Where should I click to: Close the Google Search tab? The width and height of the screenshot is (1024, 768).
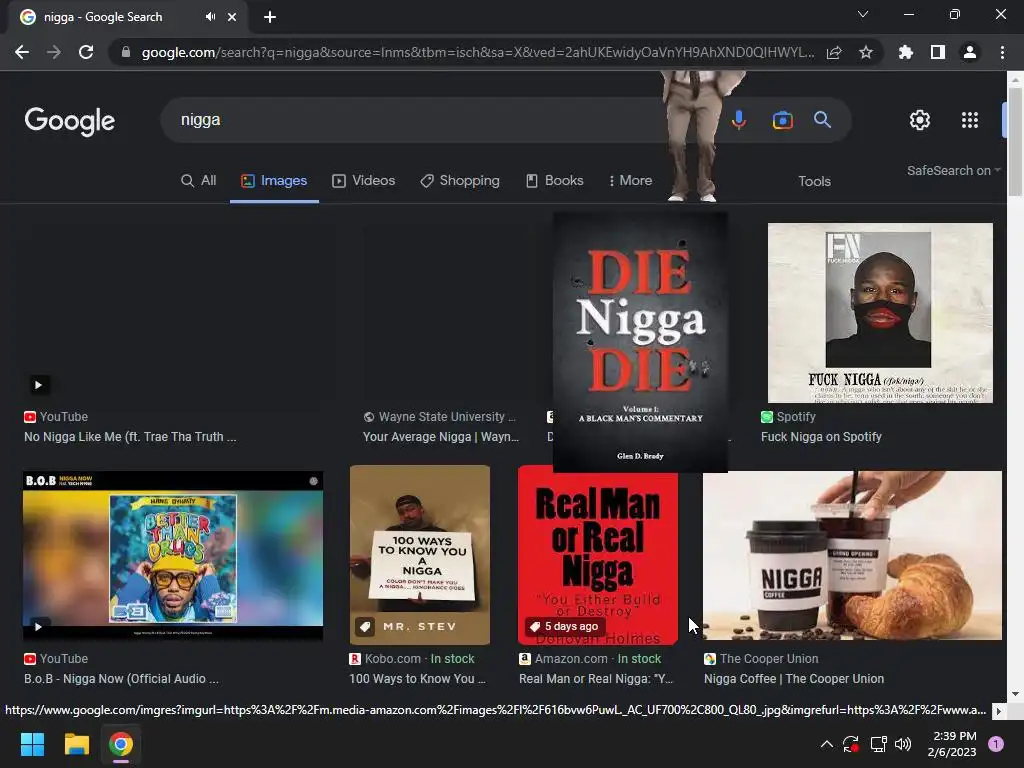tap(232, 17)
